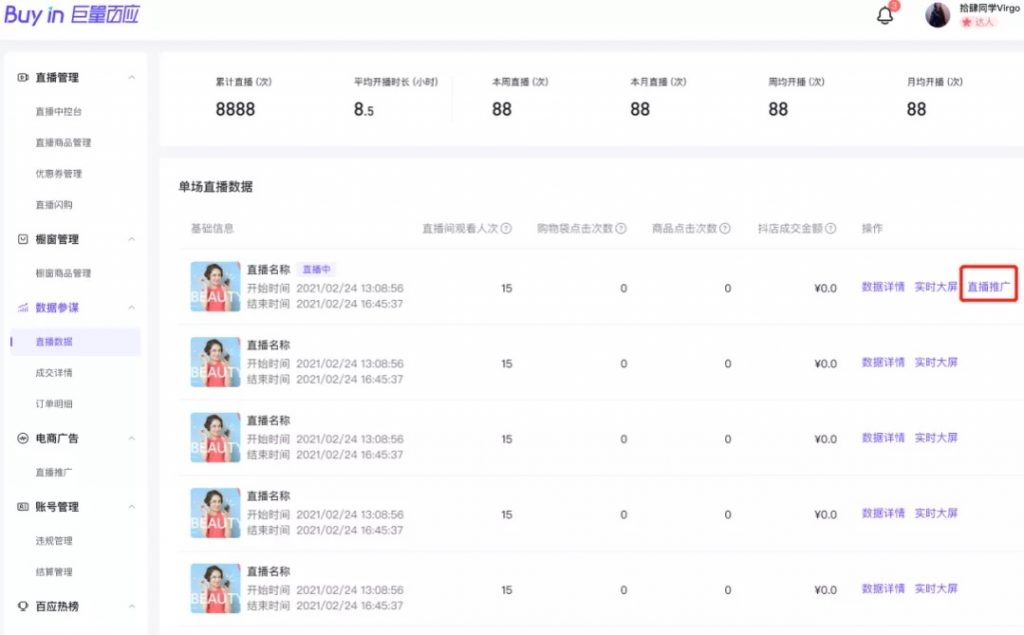Click 直播推广 link in first row
The image size is (1024, 635).
989,287
